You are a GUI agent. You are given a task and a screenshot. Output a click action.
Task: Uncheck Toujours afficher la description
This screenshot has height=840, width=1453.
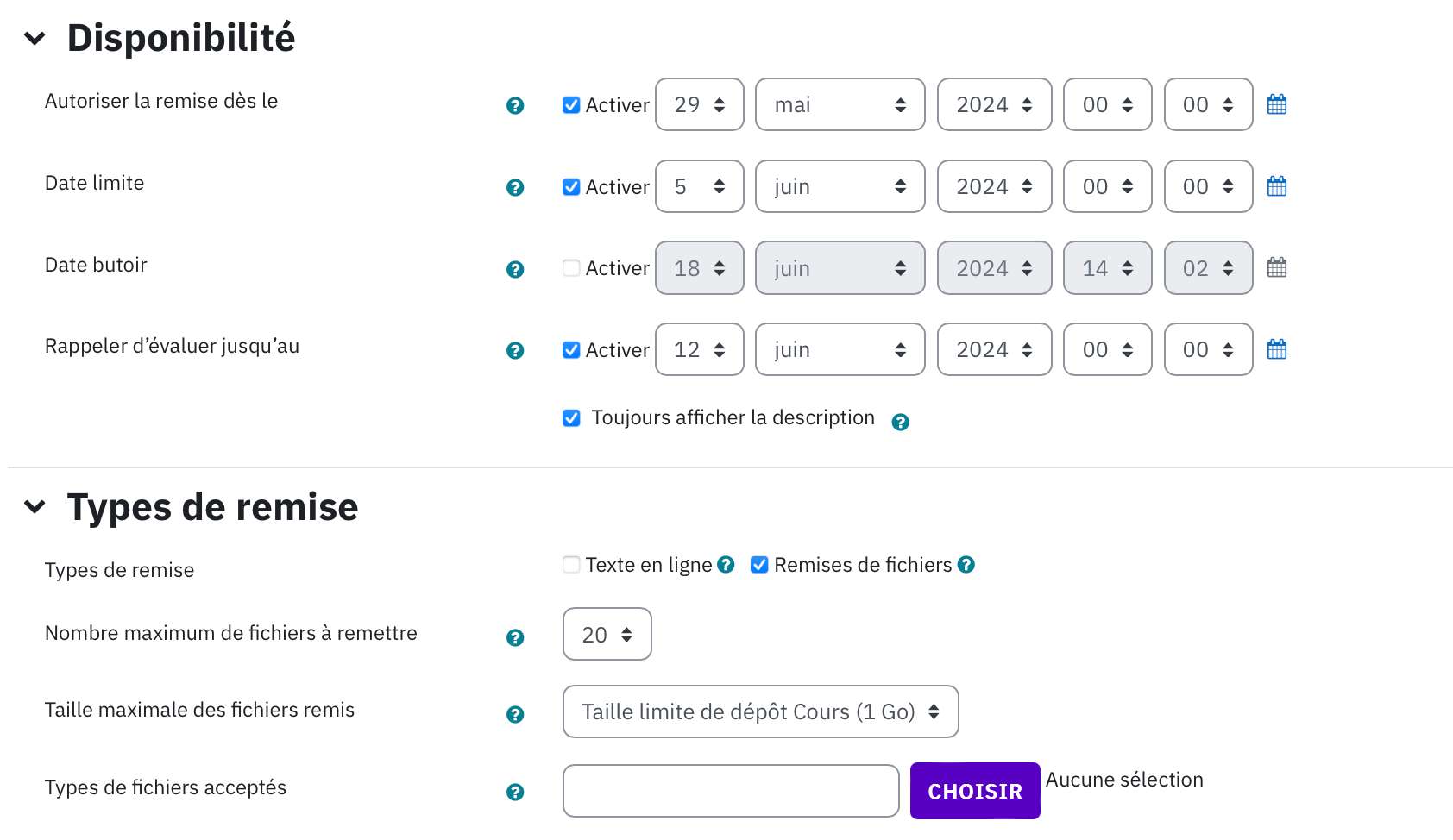tap(571, 418)
